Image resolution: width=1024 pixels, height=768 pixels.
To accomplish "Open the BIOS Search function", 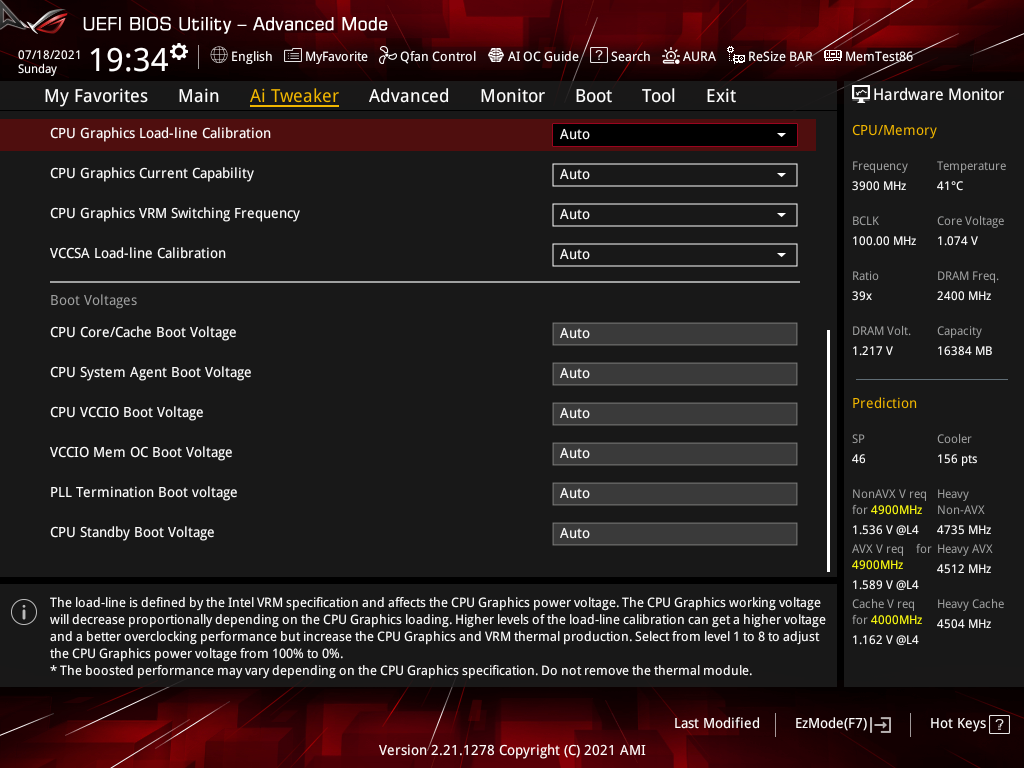I will coord(620,56).
